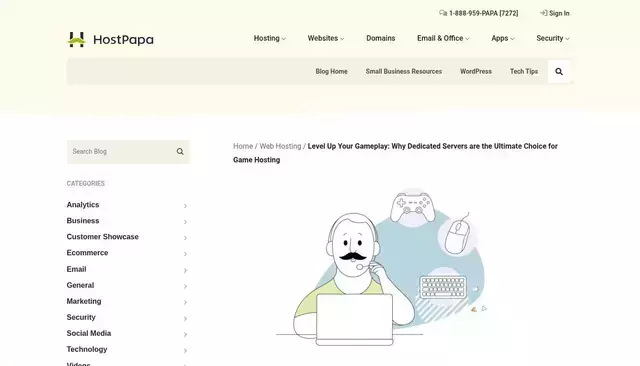The width and height of the screenshot is (640, 366).
Task: Open Small Business Resources section
Action: tap(404, 71)
